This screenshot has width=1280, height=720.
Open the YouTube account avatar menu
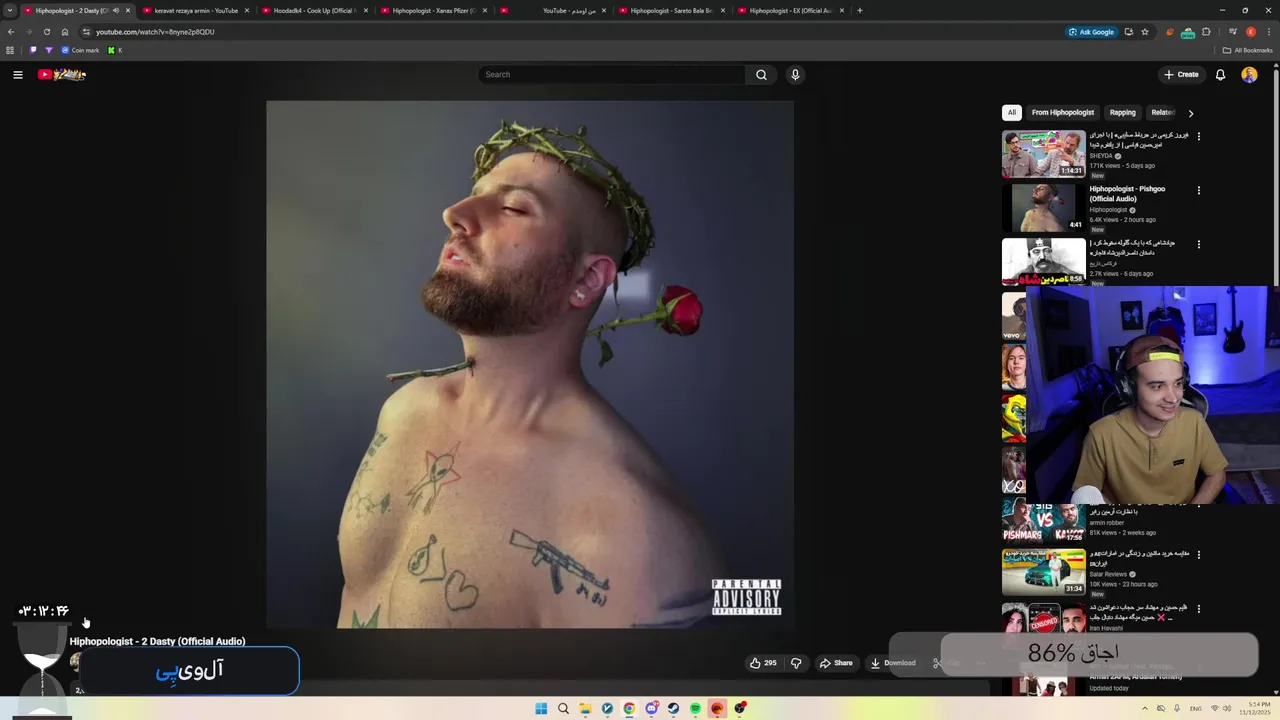coord(1249,74)
